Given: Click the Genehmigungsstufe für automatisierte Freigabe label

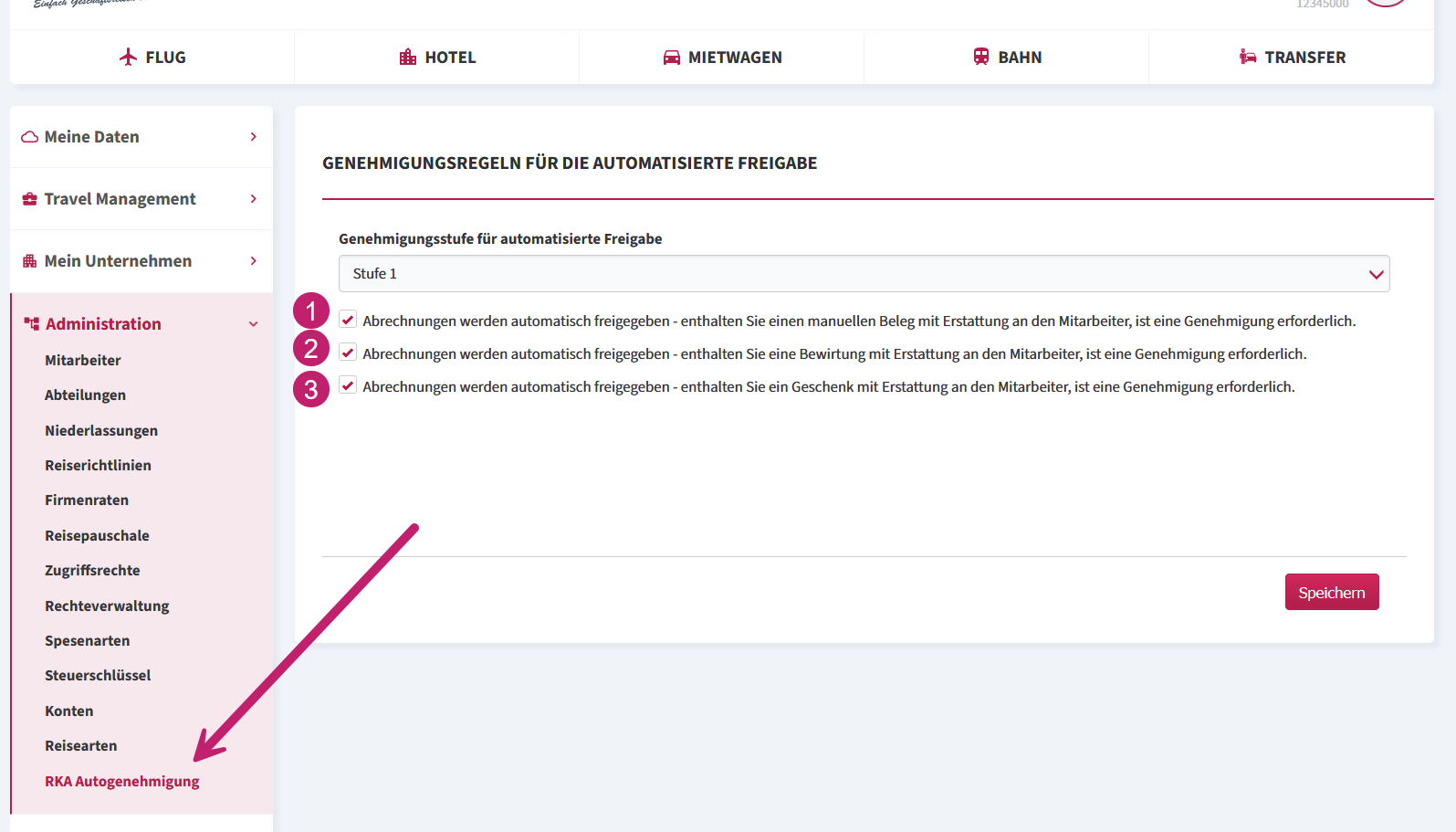Looking at the screenshot, I should coord(500,239).
